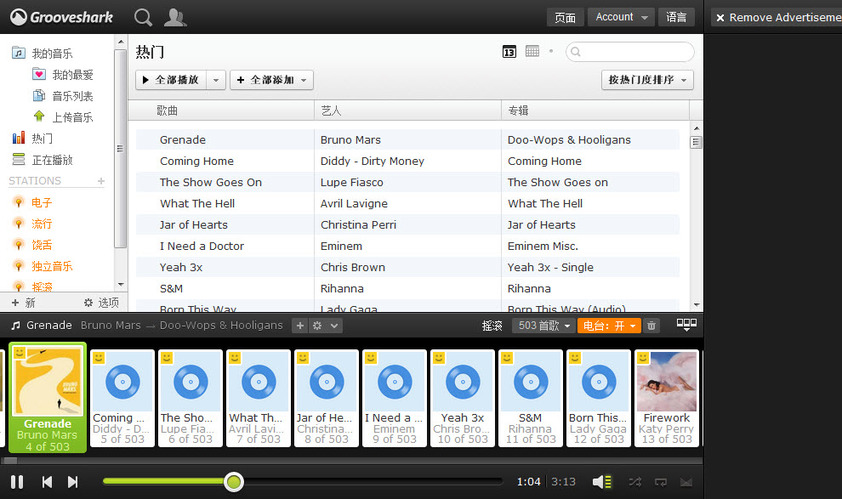The image size is (842, 499).
Task: Start the Indie station (独立音乐)
Action: pyautogui.click(x=42, y=266)
